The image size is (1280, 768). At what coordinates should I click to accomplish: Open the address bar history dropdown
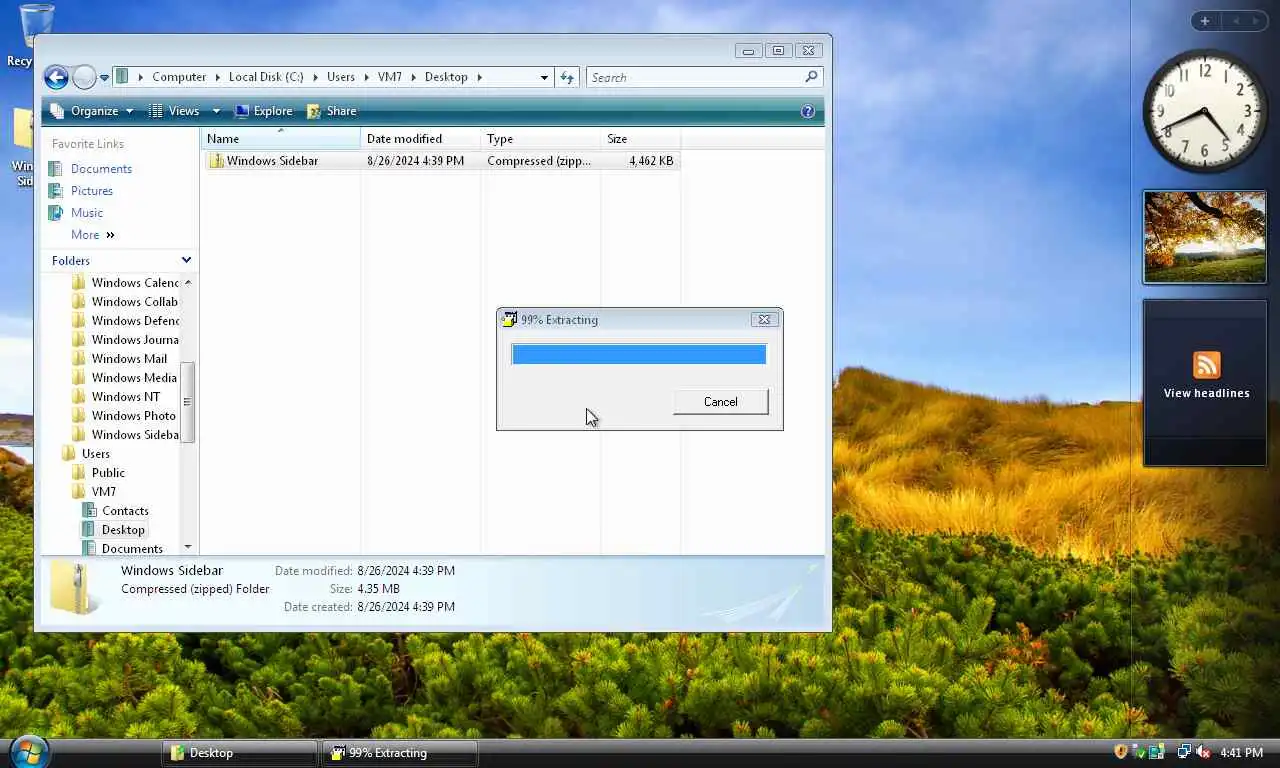pos(544,77)
